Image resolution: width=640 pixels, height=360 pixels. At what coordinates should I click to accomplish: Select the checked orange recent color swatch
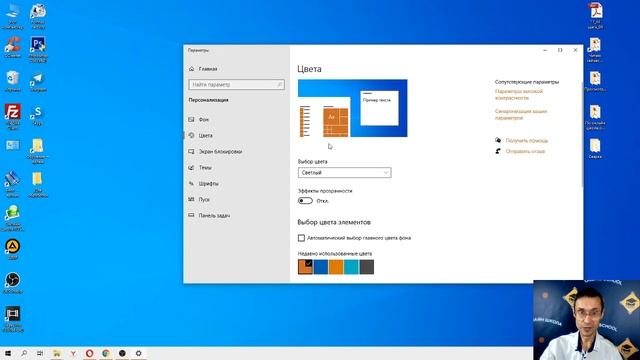pos(305,267)
